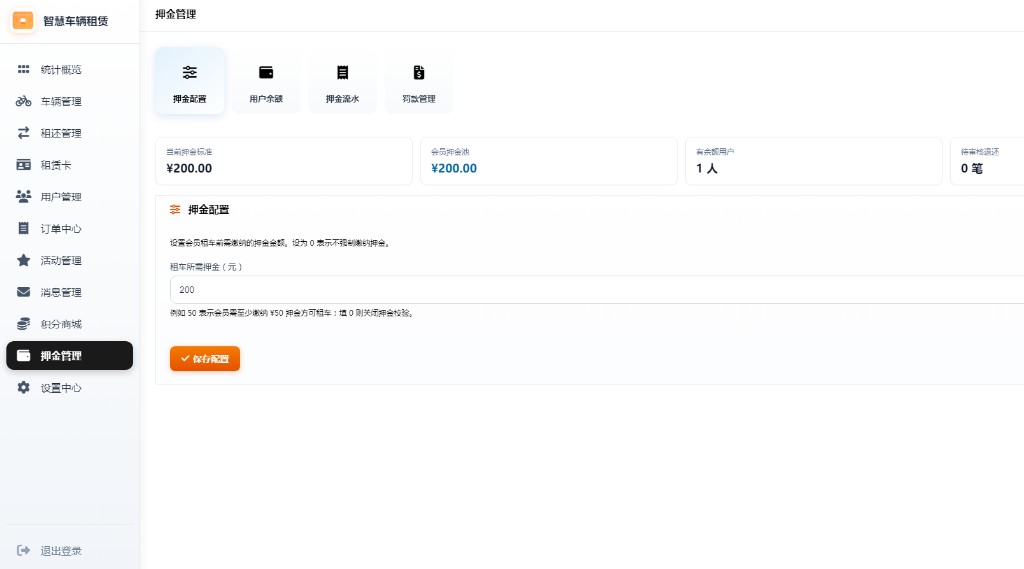Click the 智慧车辆租赁 title
The image size is (1024, 569).
point(76,21)
